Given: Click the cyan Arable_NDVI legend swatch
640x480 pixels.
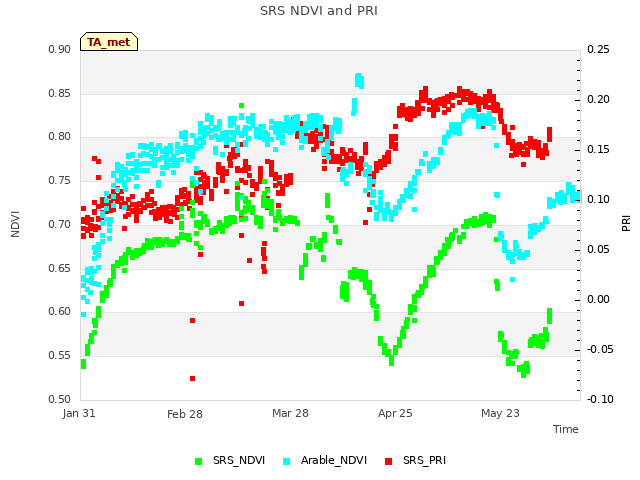Looking at the screenshot, I should click(287, 461).
